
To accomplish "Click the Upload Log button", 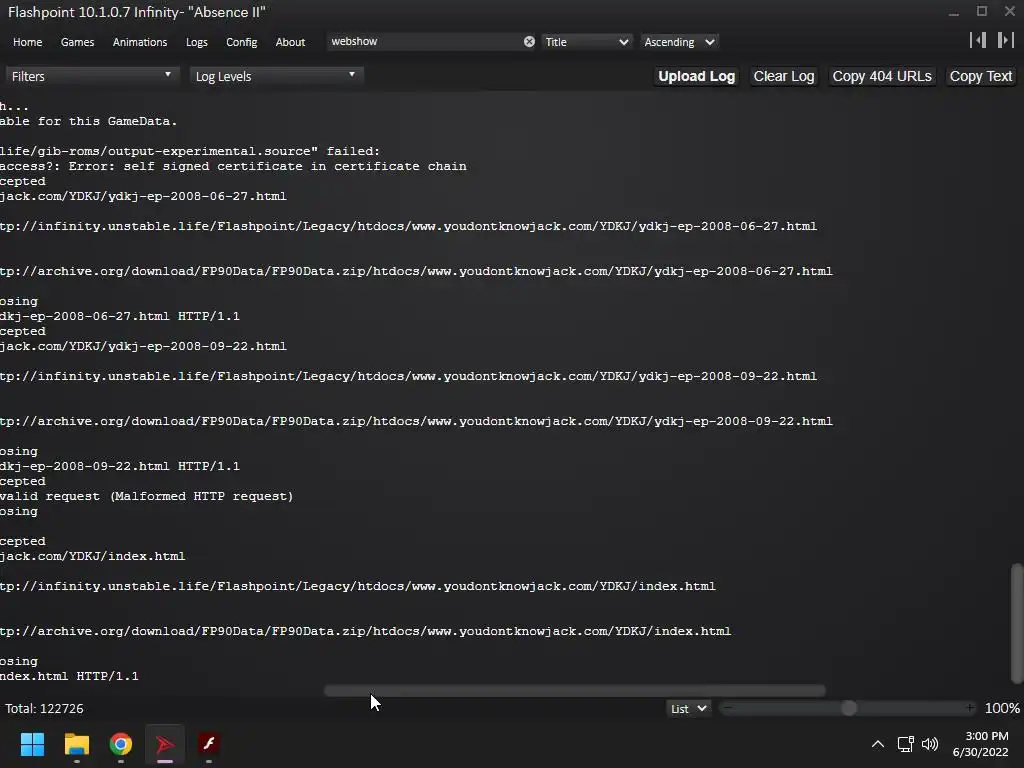I will (696, 76).
